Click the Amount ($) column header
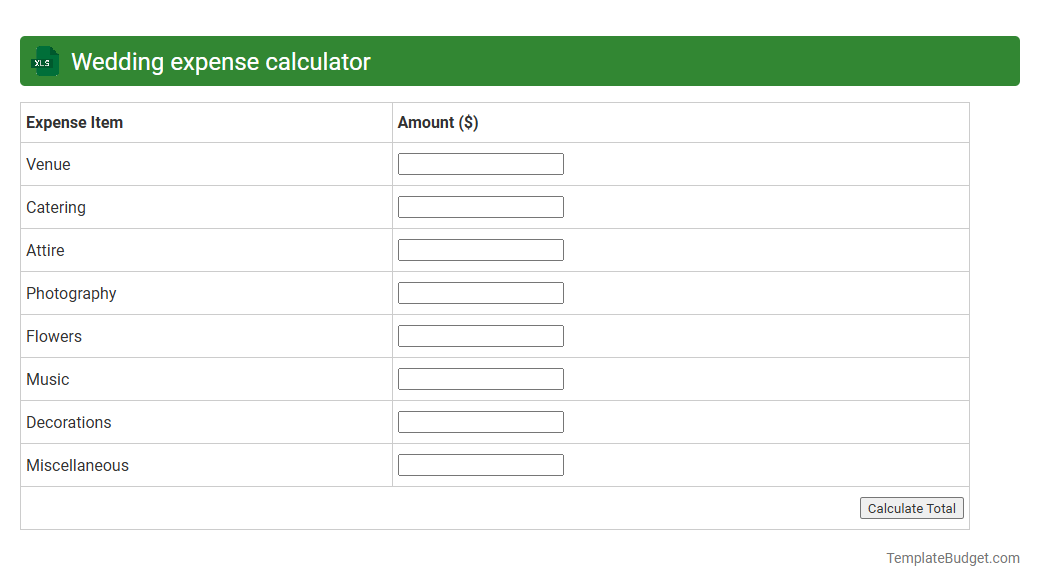1040x587 pixels. (438, 122)
